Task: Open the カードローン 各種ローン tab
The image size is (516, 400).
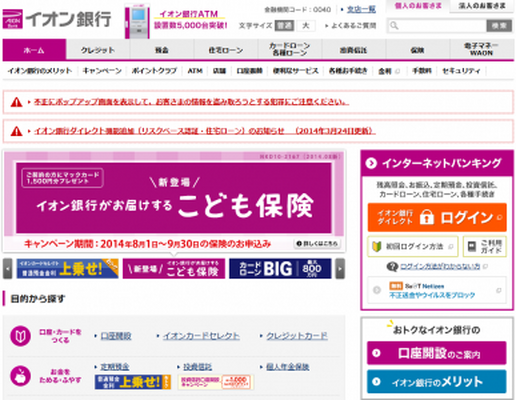Action: click(x=290, y=50)
